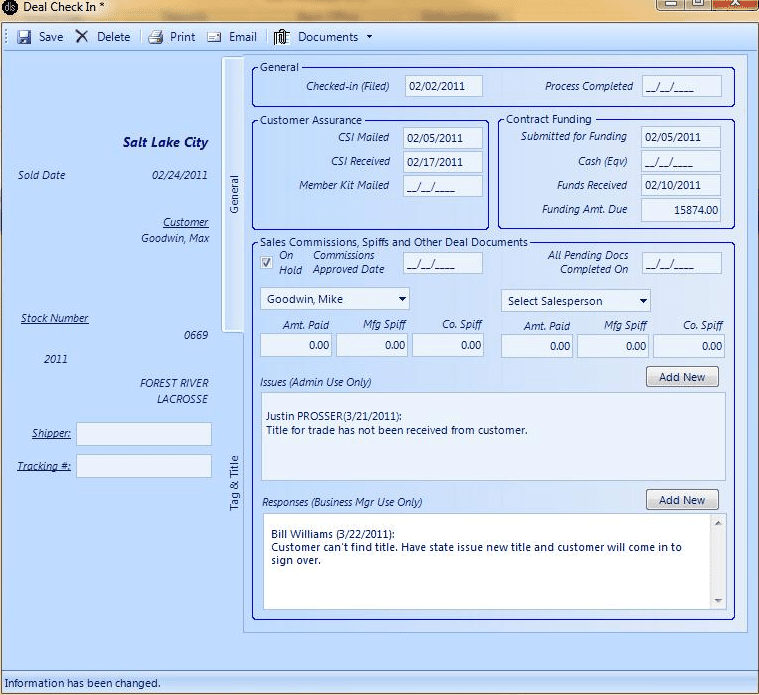Image resolution: width=759 pixels, height=695 pixels.
Task: Open the Documents dropdown arrow
Action: coord(369,37)
